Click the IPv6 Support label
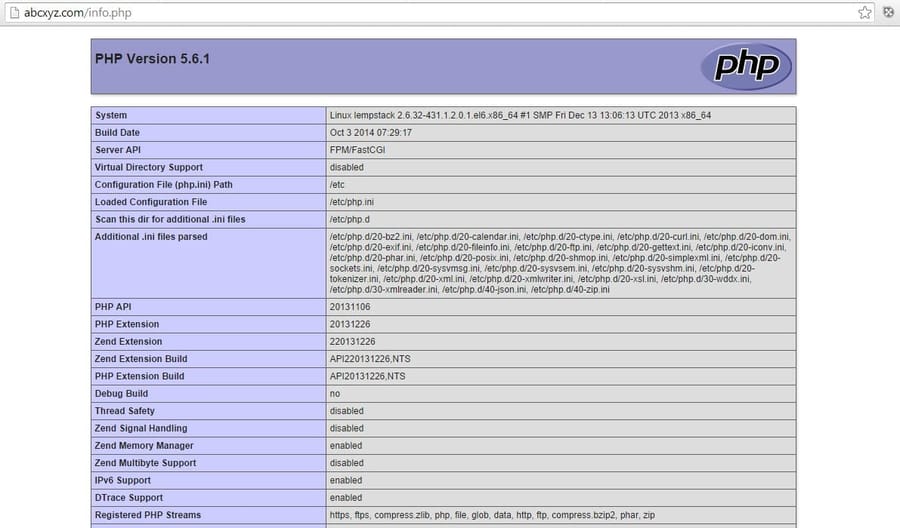900x528 pixels. tap(123, 480)
